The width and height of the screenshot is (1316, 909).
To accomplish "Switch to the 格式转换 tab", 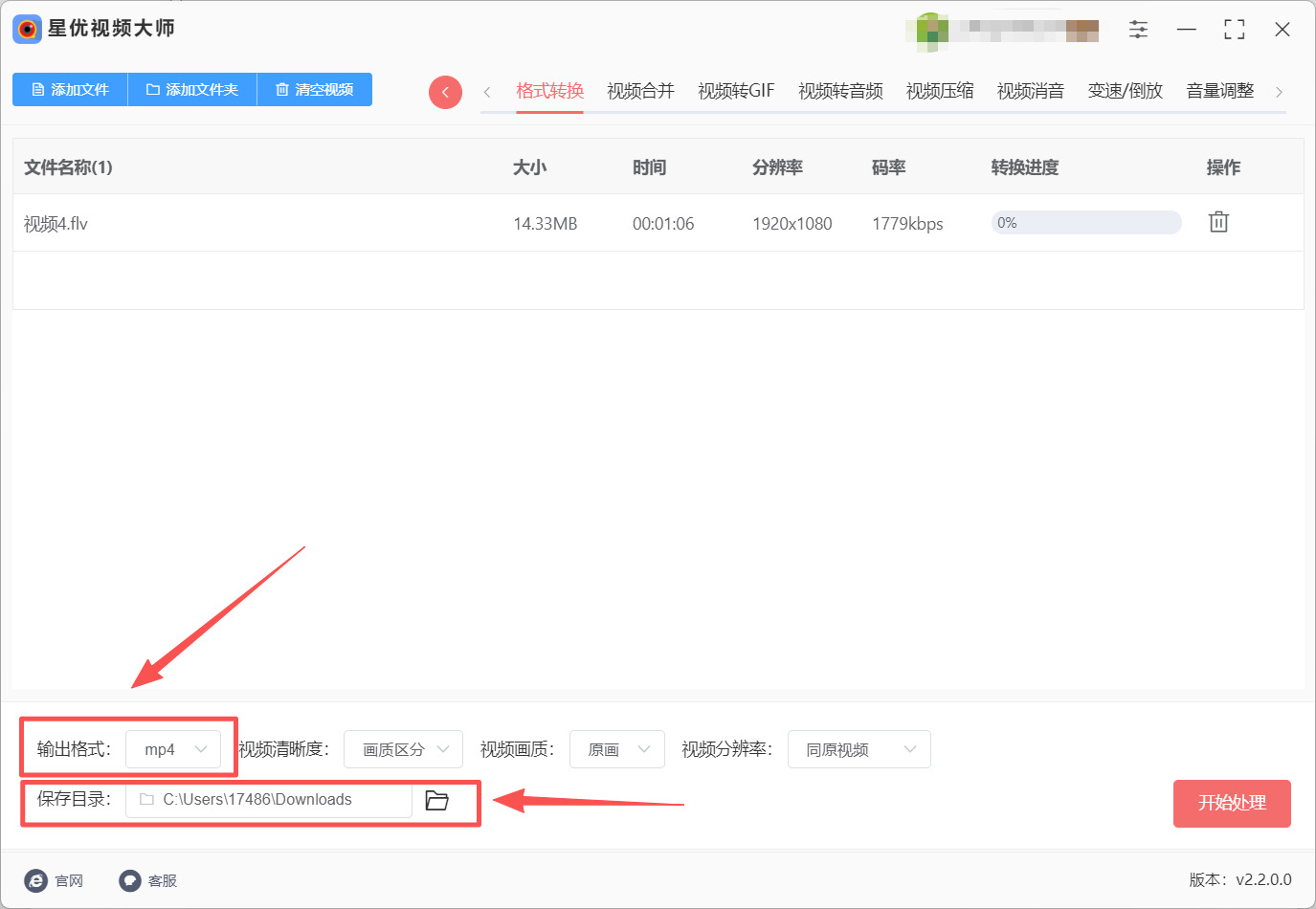I will pos(549,91).
